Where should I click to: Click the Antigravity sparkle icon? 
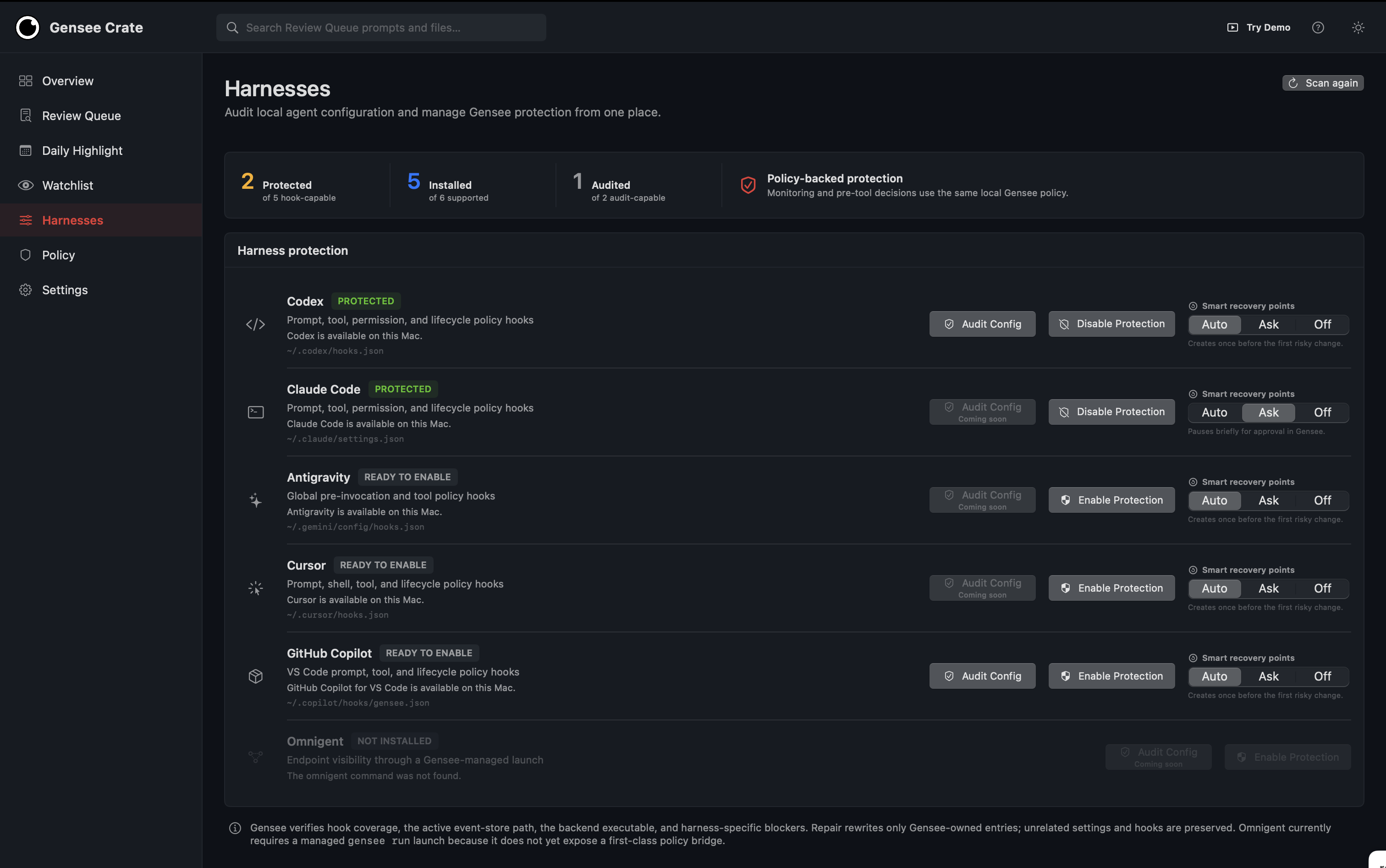click(255, 500)
